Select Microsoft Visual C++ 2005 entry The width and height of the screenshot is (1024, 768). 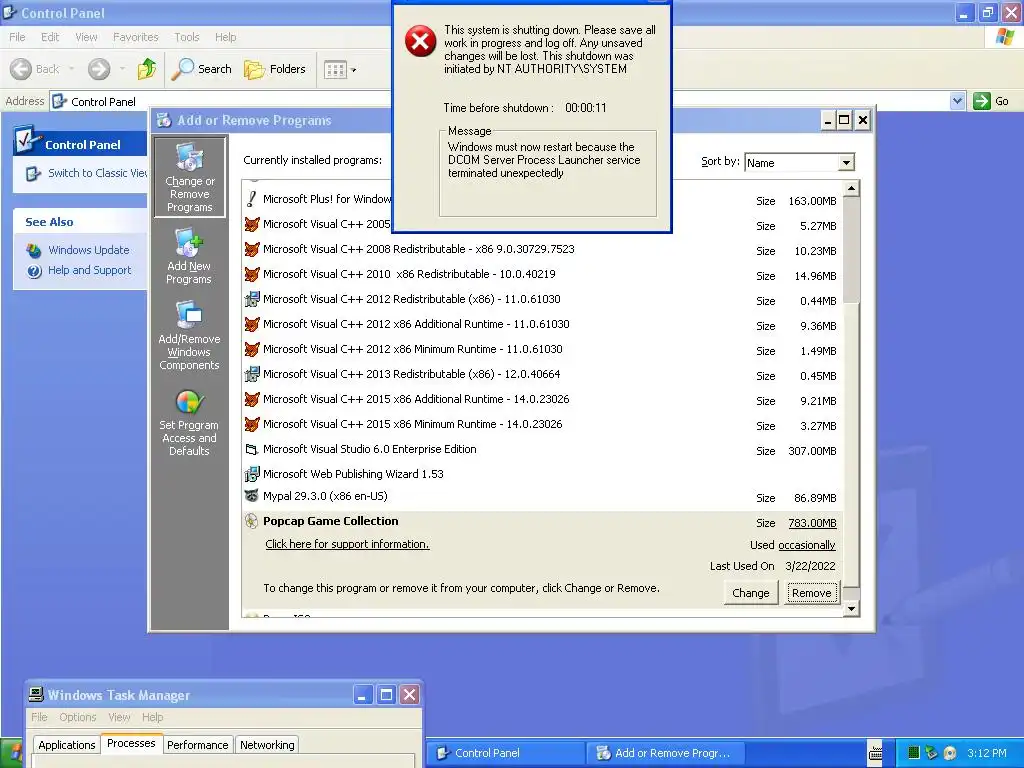542,225
